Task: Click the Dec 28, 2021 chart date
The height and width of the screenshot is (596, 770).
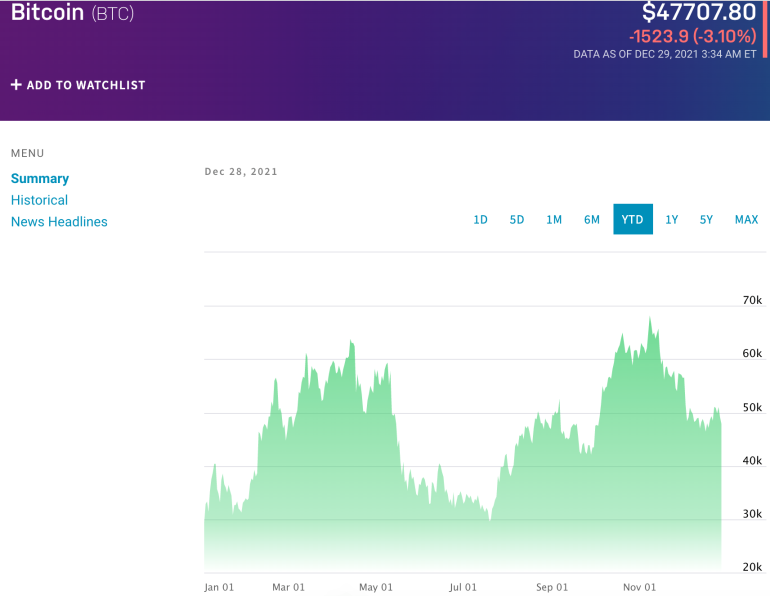Action: coord(241,171)
